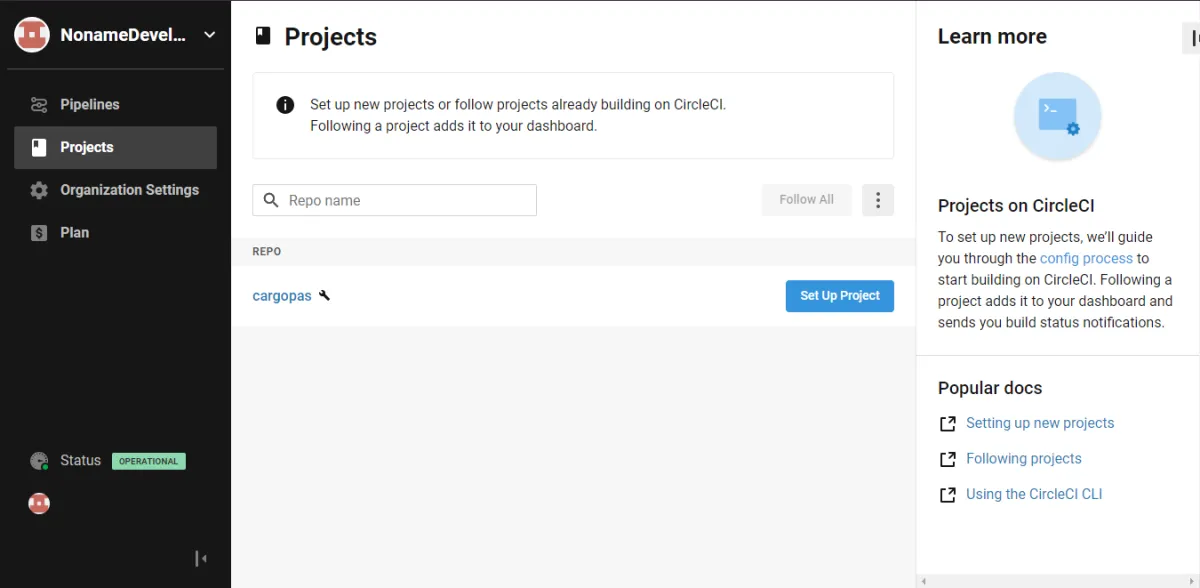This screenshot has width=1200, height=588.
Task: Expand the organization switcher chevron
Action: [210, 35]
